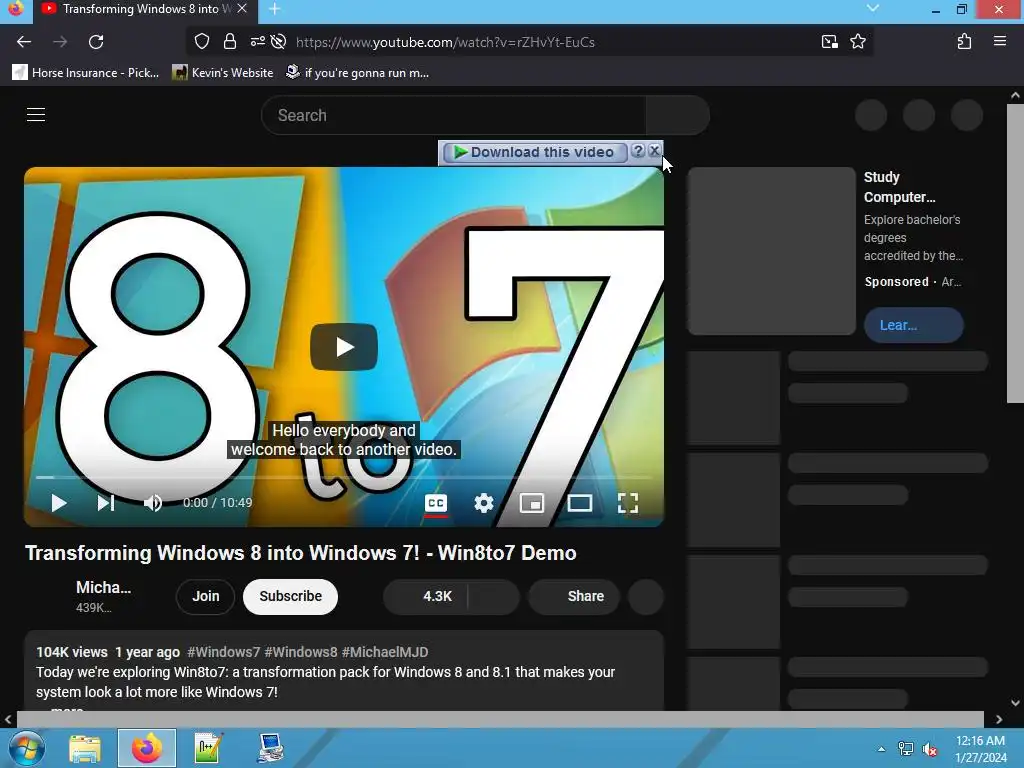Open Firefox application hamburger menu
This screenshot has width=1024, height=768.
coord(1000,41)
